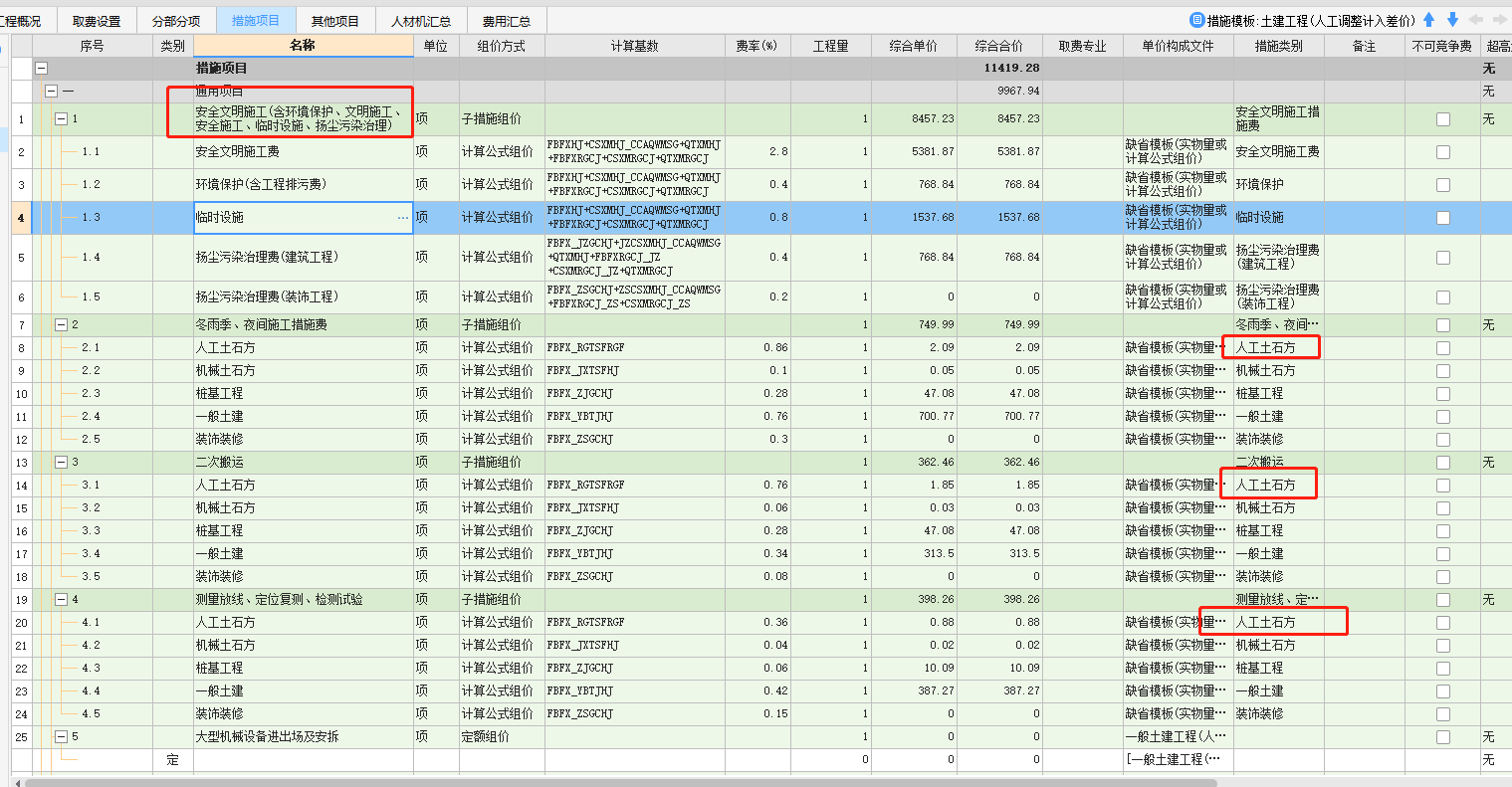This screenshot has width=1512, height=787.
Task: Collapse item 2 冬雨季、夜间施工措施费
Action: click(62, 325)
